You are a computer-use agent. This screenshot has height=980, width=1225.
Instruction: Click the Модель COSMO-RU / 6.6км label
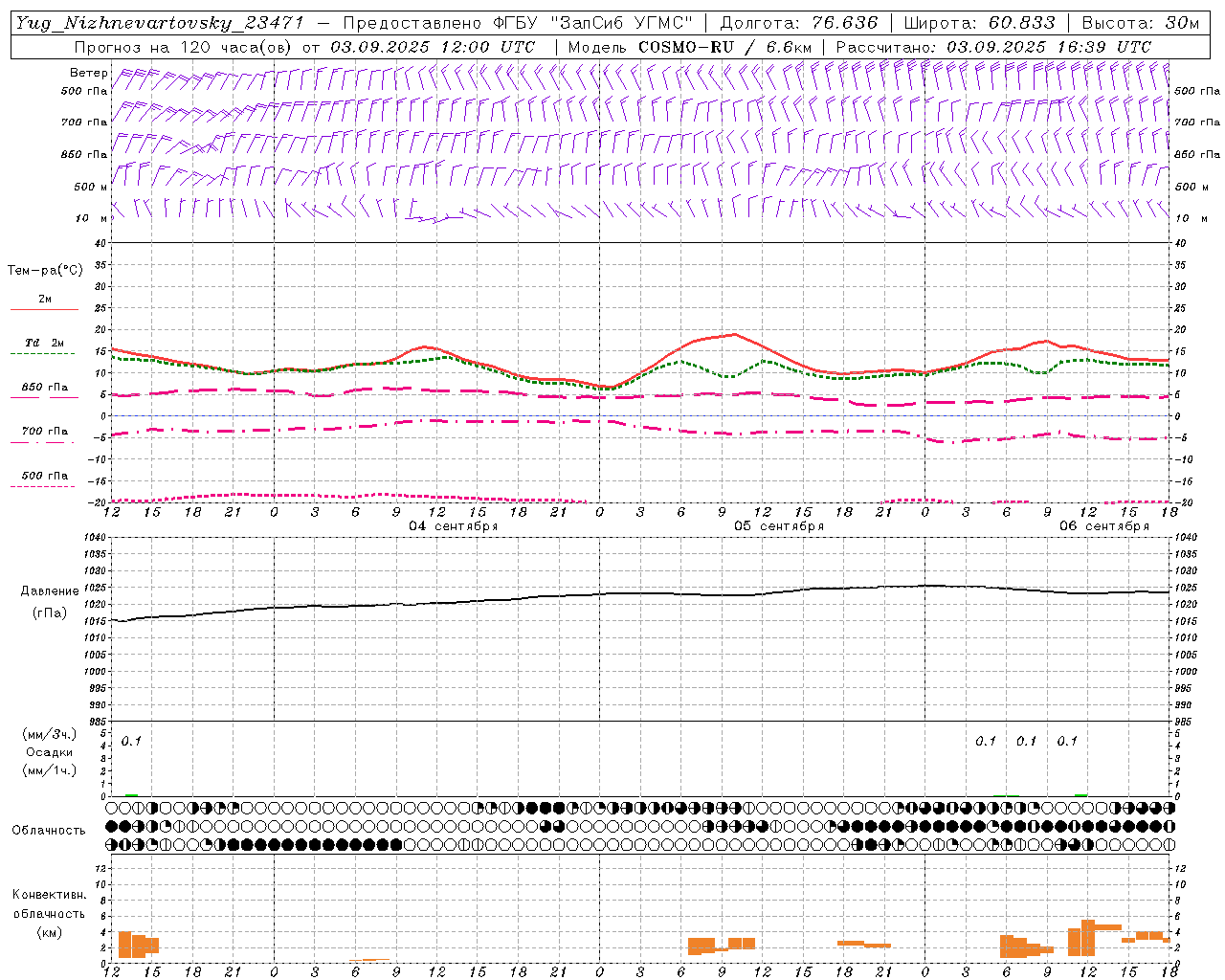tap(689, 47)
